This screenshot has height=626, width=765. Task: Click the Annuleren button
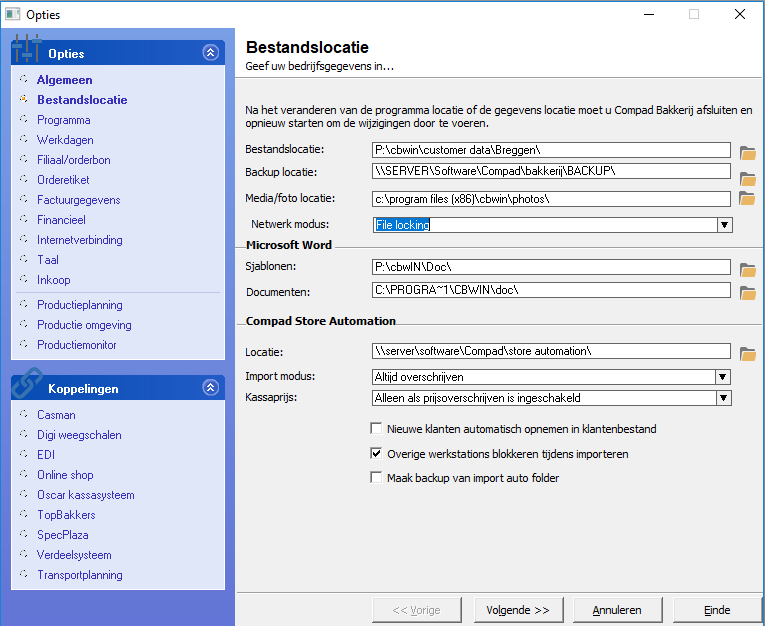[617, 610]
